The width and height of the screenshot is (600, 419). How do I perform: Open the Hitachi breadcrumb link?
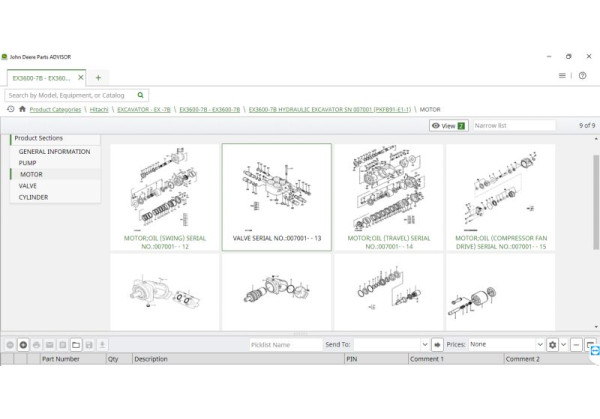coord(98,109)
